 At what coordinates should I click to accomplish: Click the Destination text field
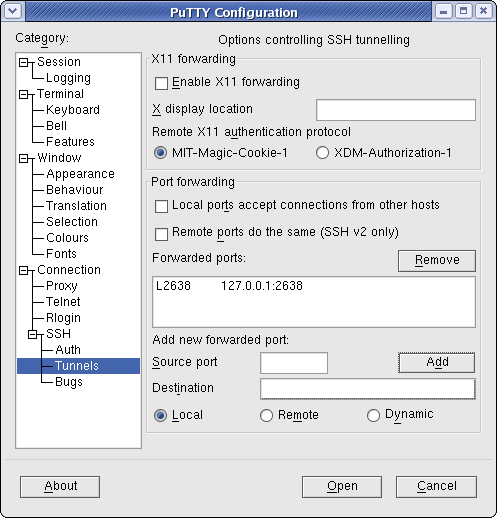(368, 389)
